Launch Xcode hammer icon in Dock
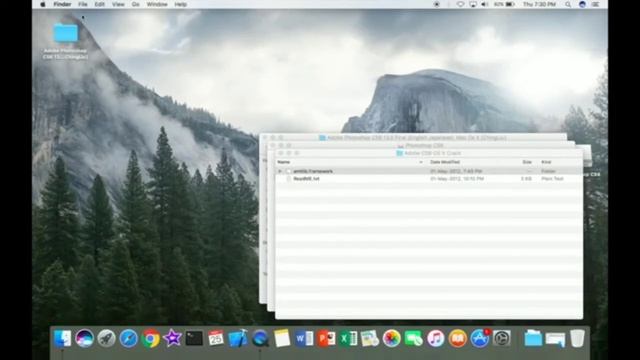 click(238, 338)
